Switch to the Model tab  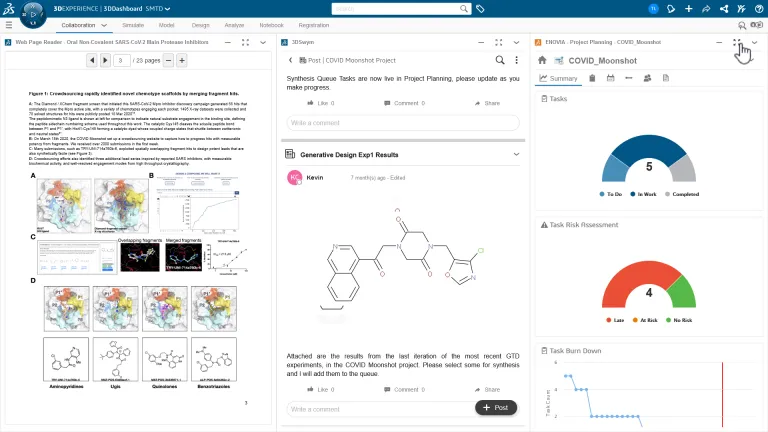click(x=167, y=25)
